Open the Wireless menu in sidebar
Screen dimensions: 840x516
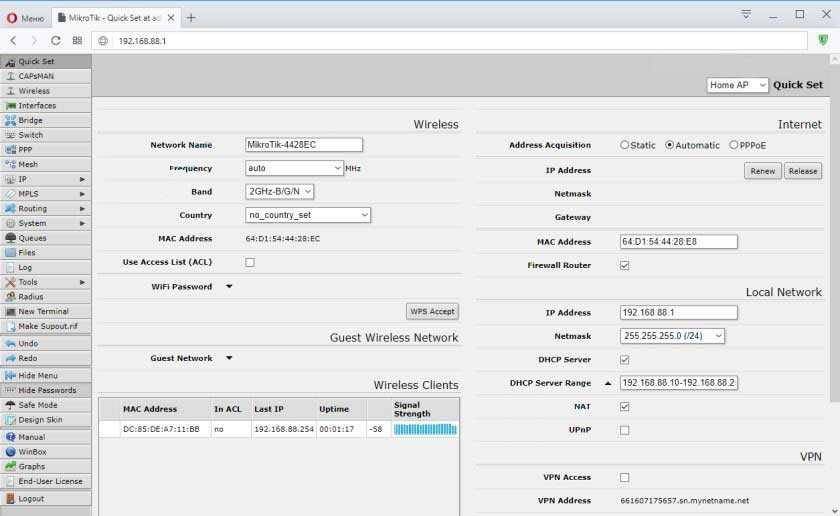pyautogui.click(x=33, y=91)
